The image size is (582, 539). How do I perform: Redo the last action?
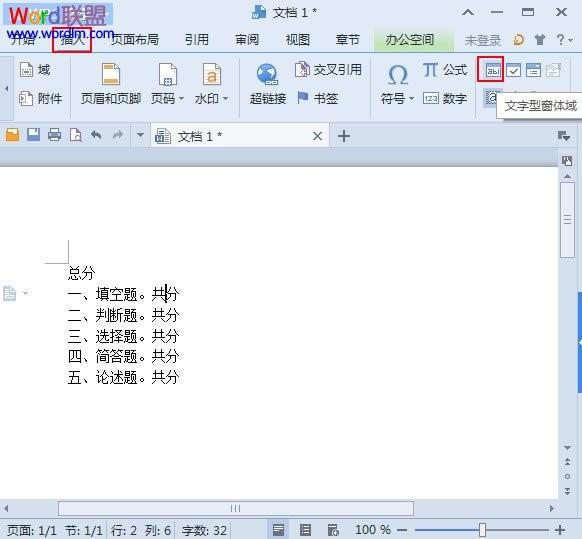(x=118, y=135)
